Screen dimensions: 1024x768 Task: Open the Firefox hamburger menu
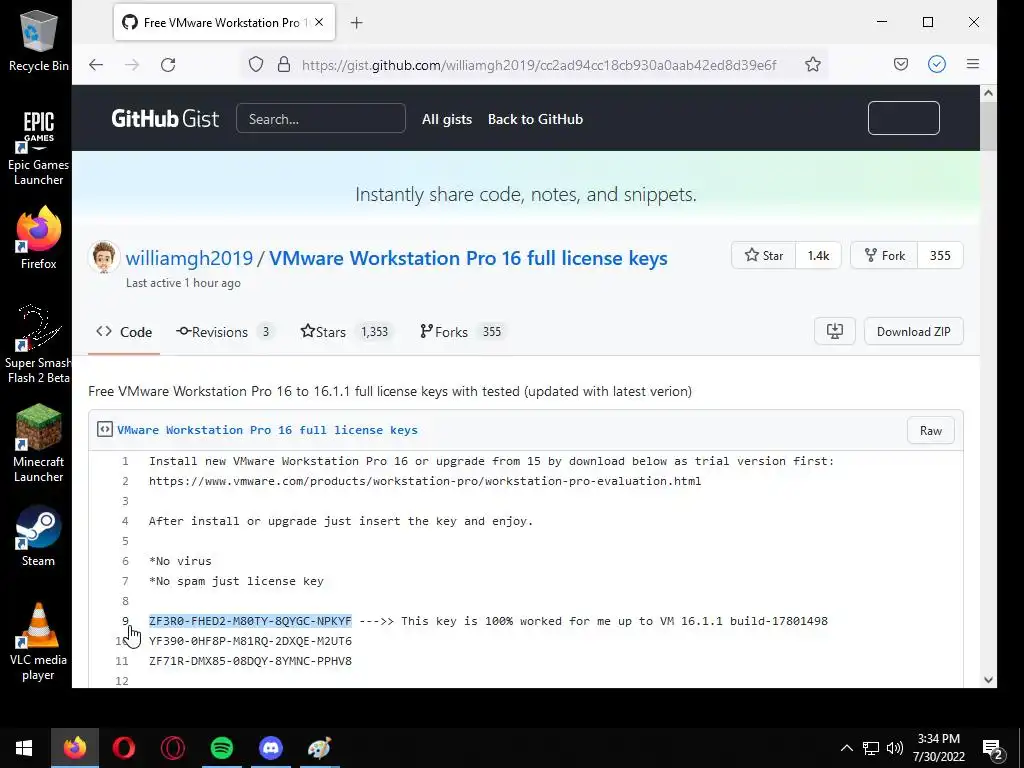coord(972,64)
